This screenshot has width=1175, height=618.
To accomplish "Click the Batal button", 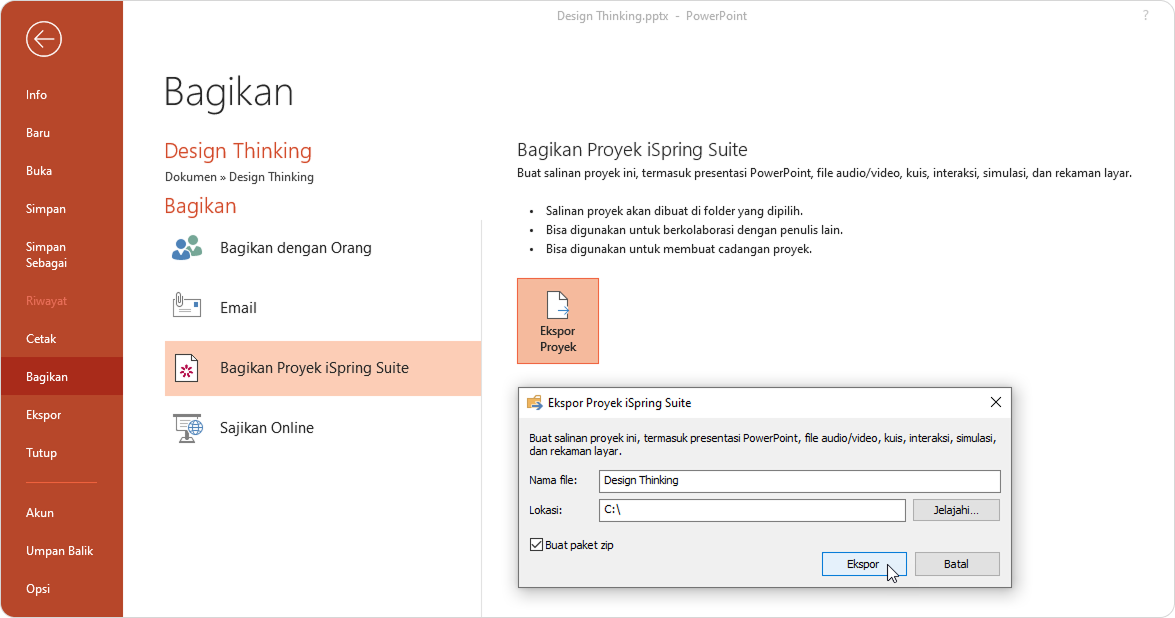I will point(956,564).
